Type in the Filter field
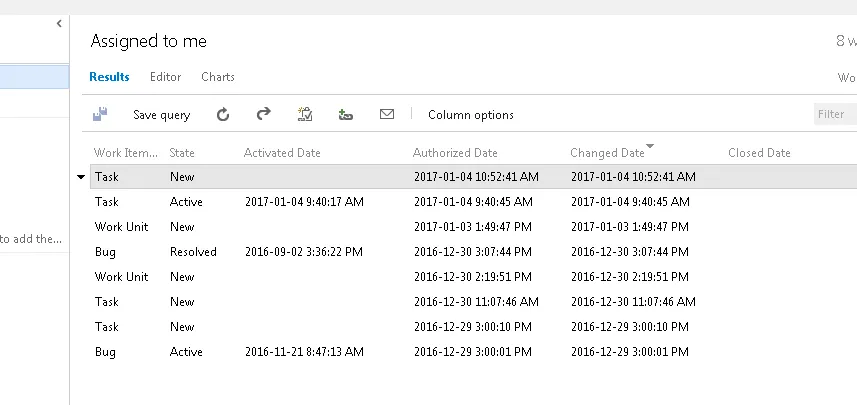 835,114
